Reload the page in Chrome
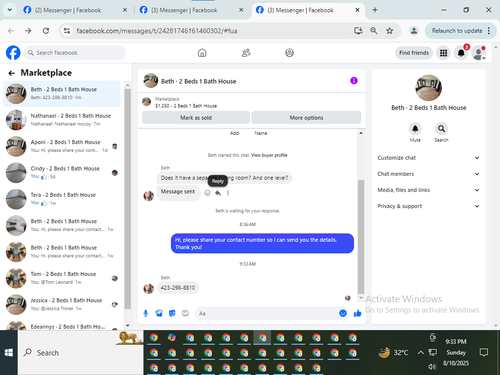 [x=46, y=31]
